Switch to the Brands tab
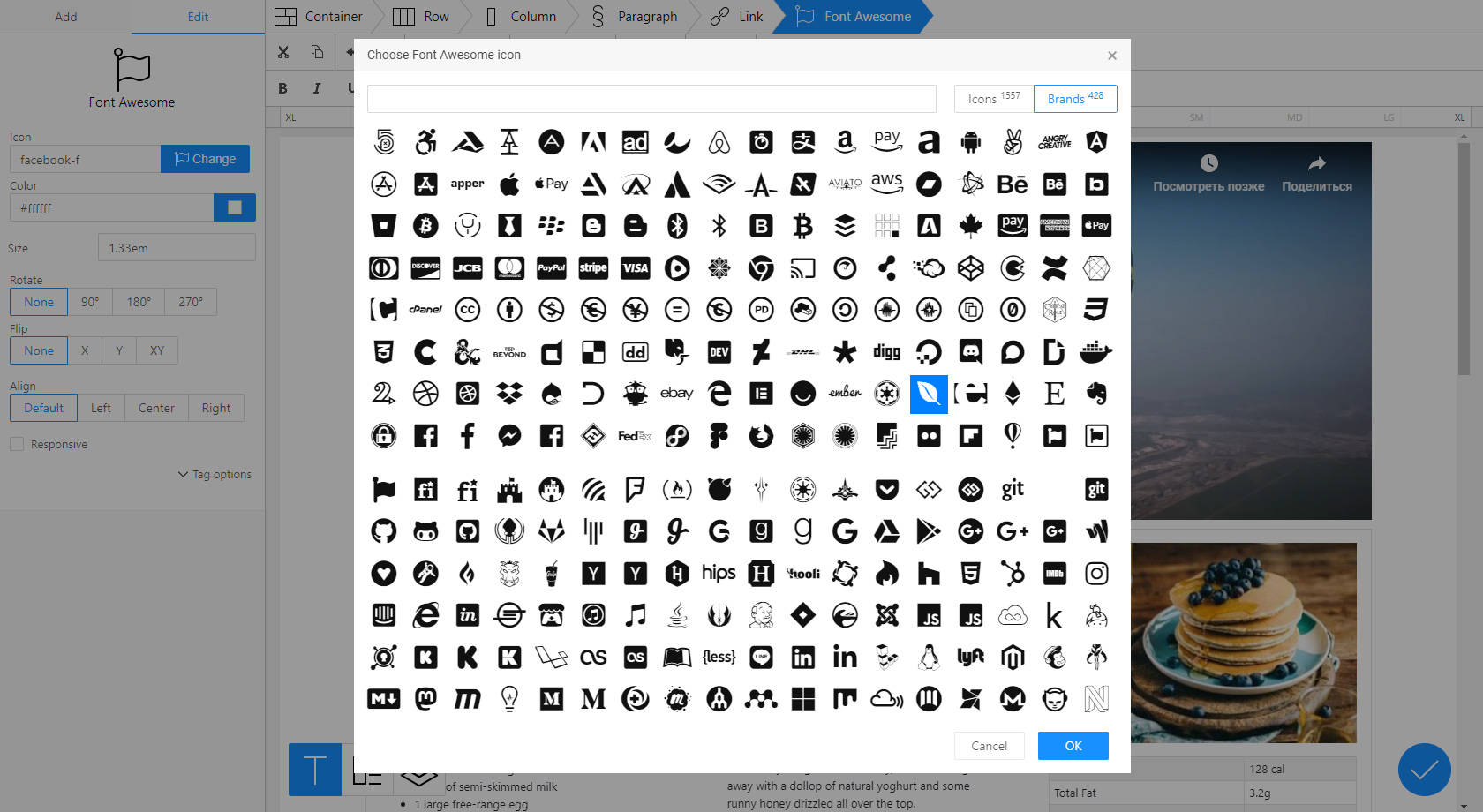This screenshot has width=1483, height=812. (1075, 99)
